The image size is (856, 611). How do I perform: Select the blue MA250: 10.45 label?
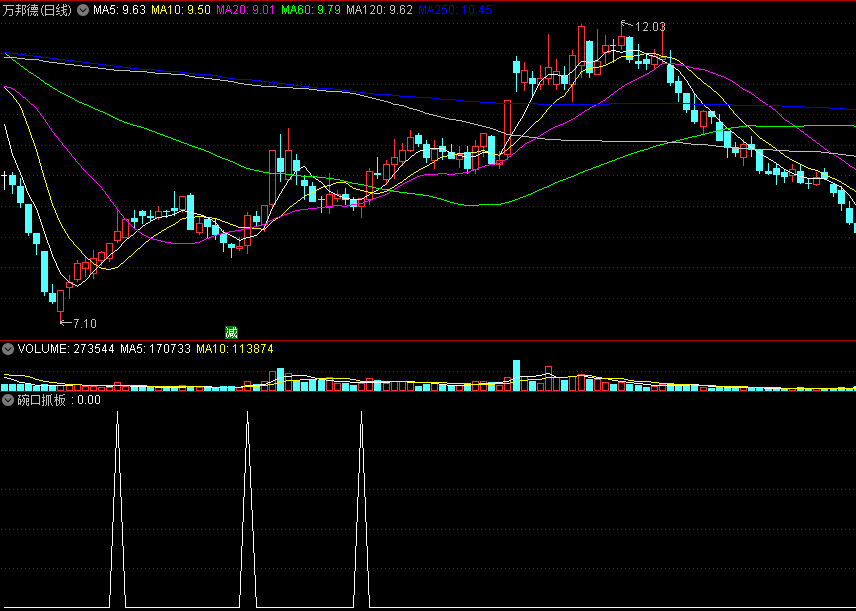click(455, 10)
